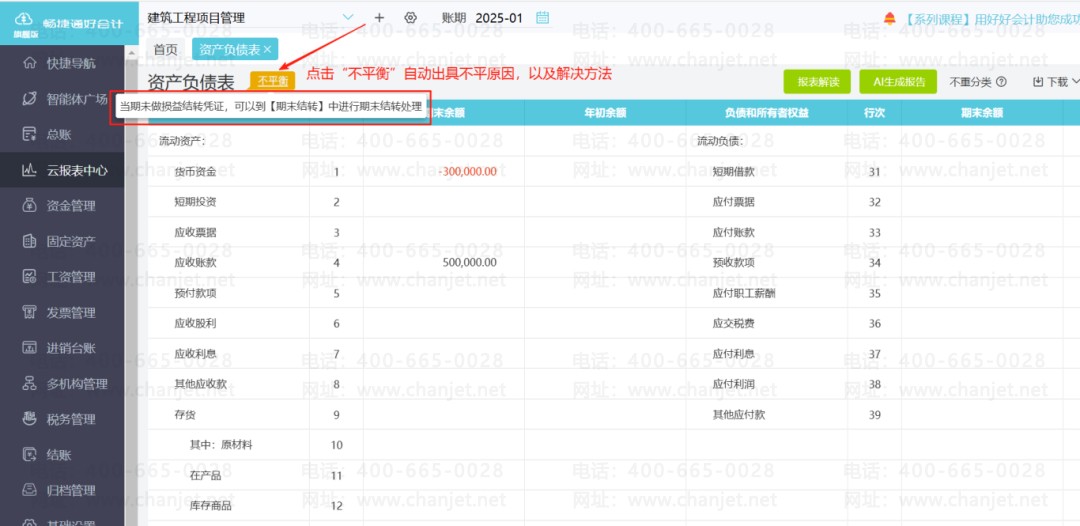Open the 下载 dropdown menu
Image resolution: width=1080 pixels, height=526 pixels.
click(1056, 82)
